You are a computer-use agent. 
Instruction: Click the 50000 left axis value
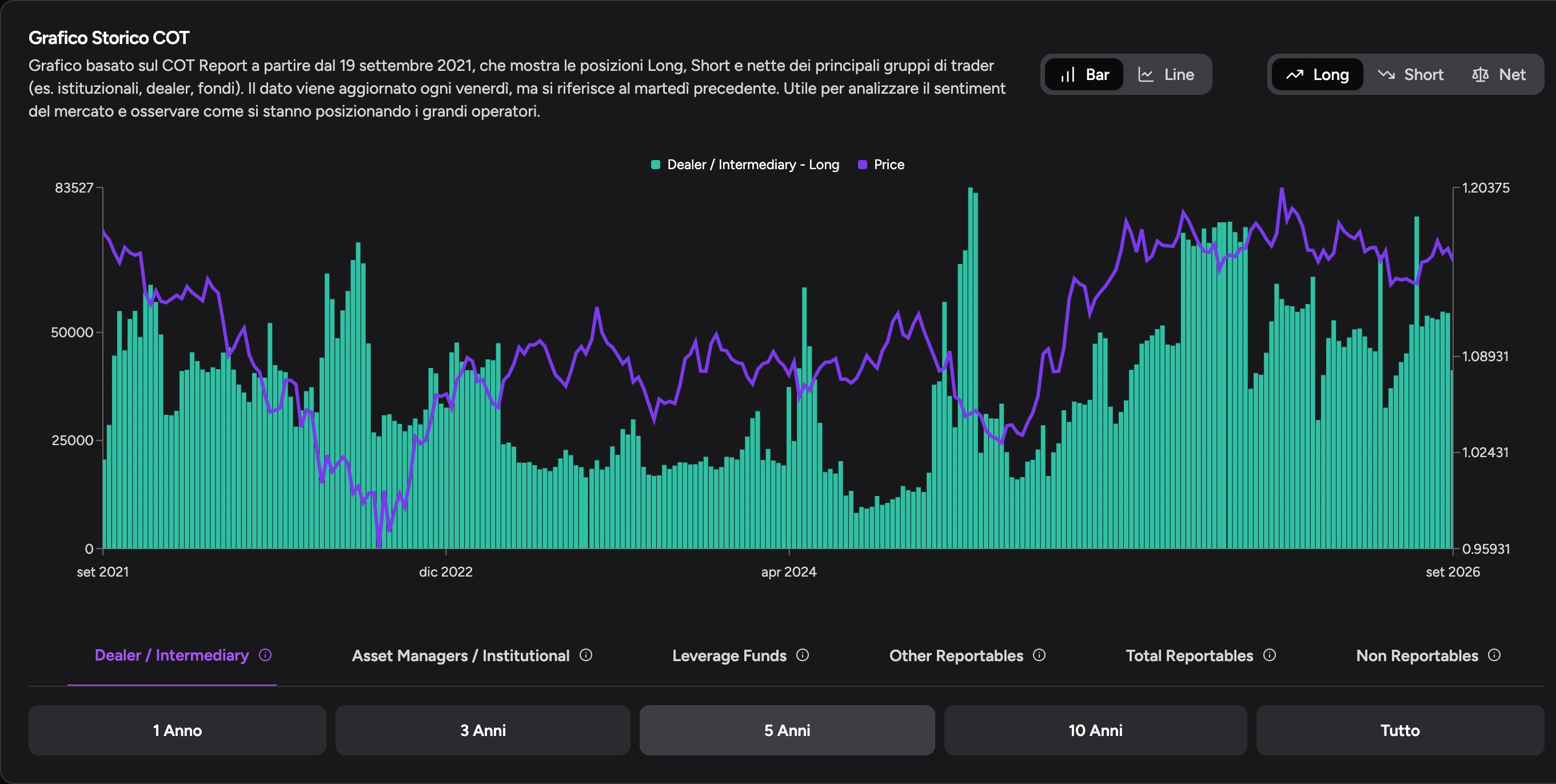pyautogui.click(x=72, y=332)
